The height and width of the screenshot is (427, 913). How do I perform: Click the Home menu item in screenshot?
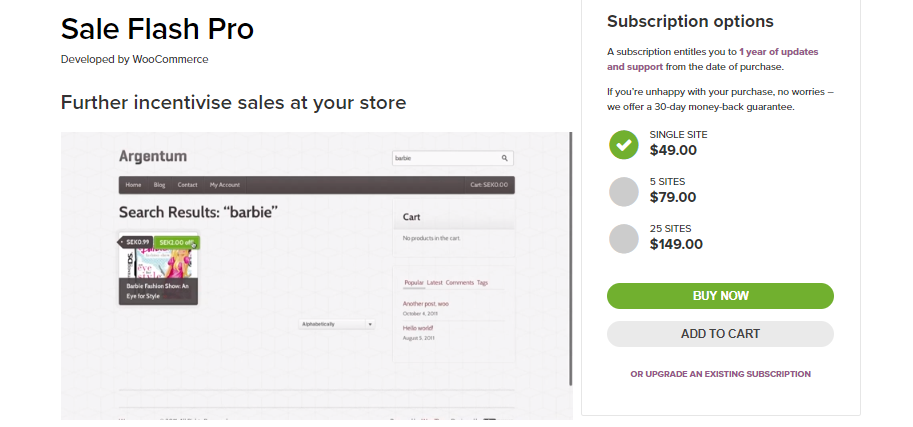tap(133, 185)
